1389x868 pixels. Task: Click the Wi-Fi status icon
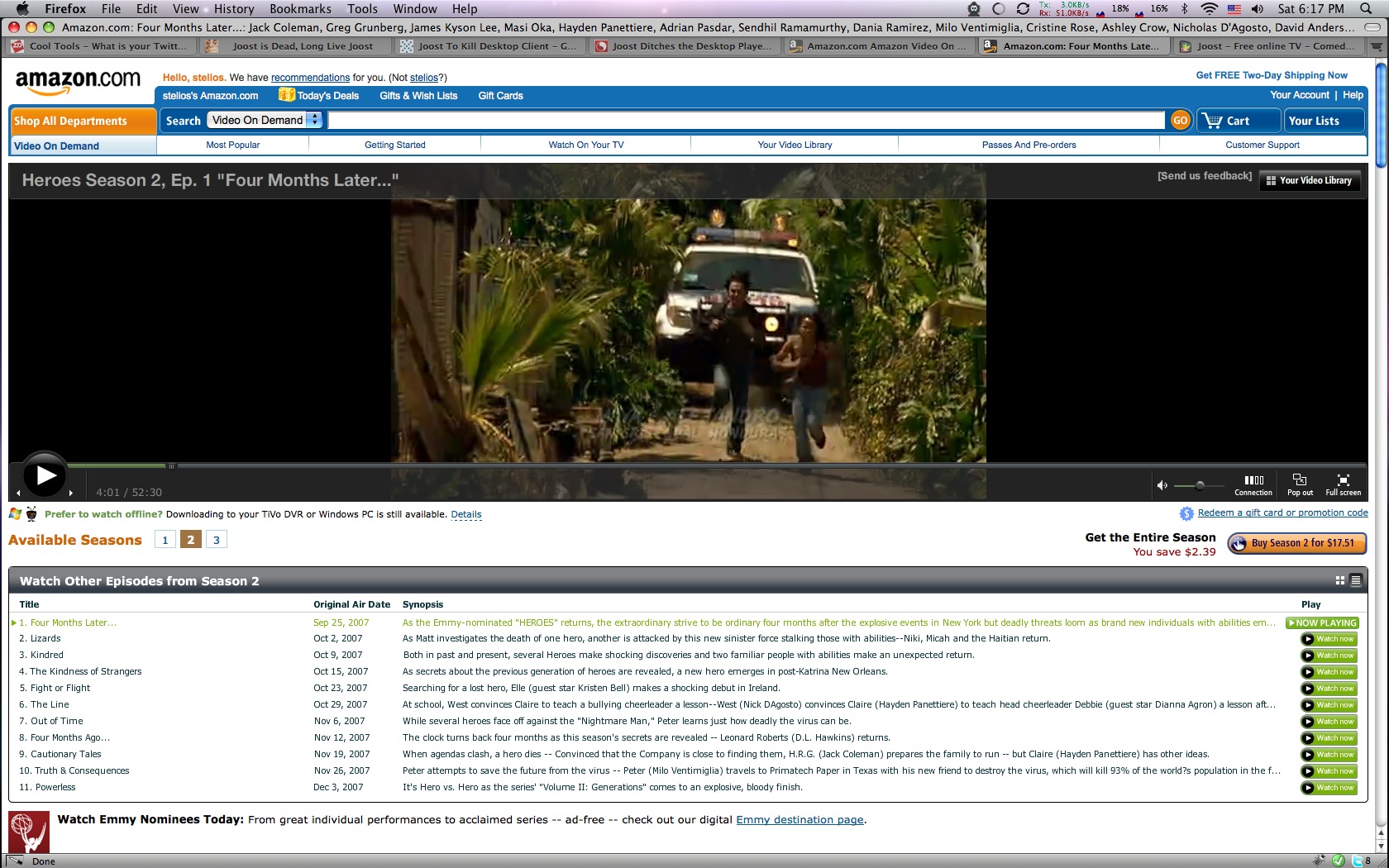click(1209, 8)
